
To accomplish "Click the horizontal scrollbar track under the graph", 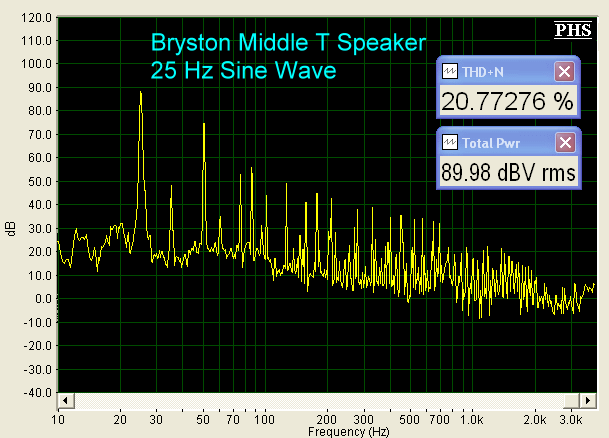I will click(330, 401).
